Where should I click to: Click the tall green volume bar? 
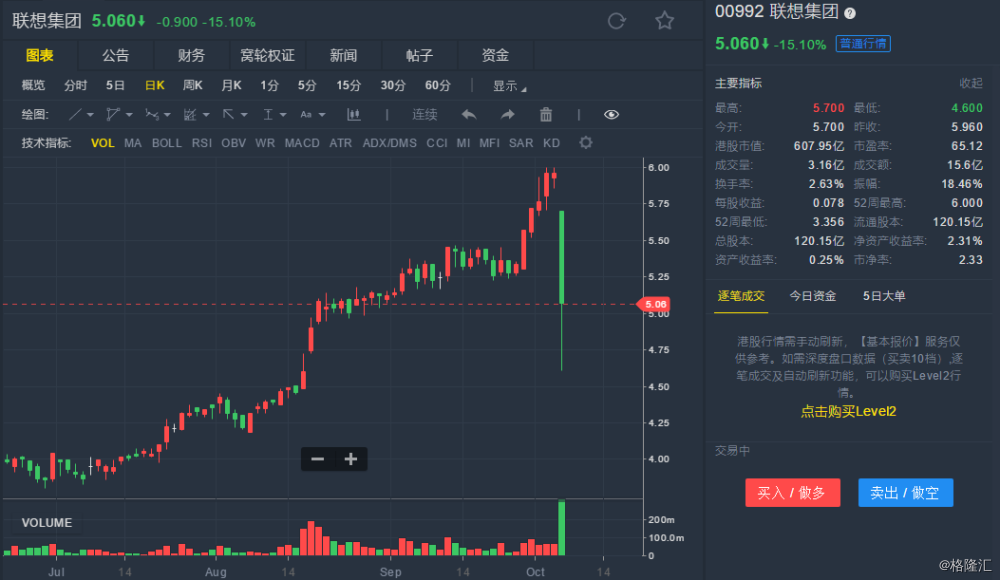click(562, 528)
